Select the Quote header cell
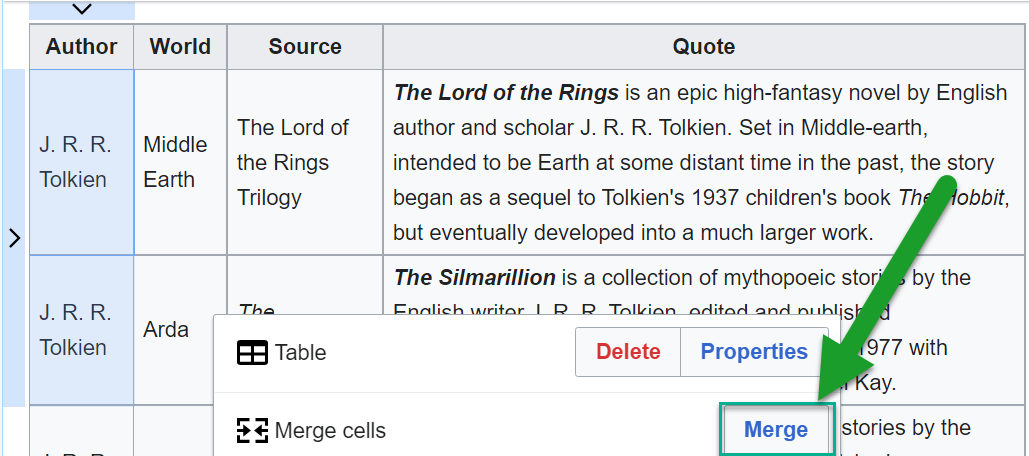Viewport: 1029px width, 456px height. 703,47
